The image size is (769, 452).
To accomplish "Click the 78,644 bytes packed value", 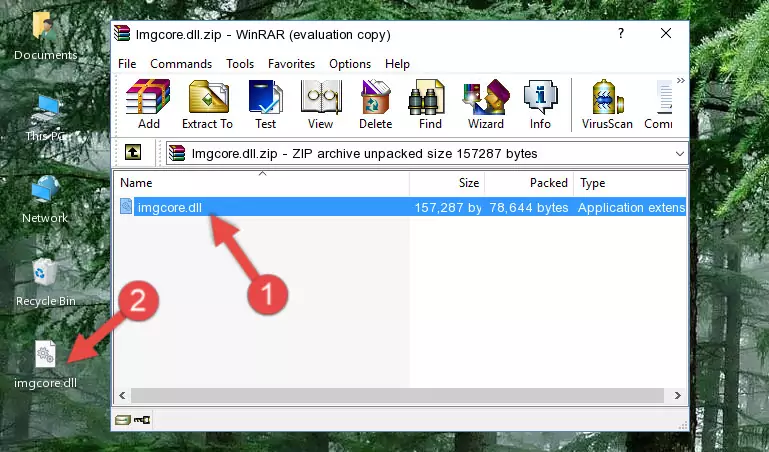I will 529,208.
